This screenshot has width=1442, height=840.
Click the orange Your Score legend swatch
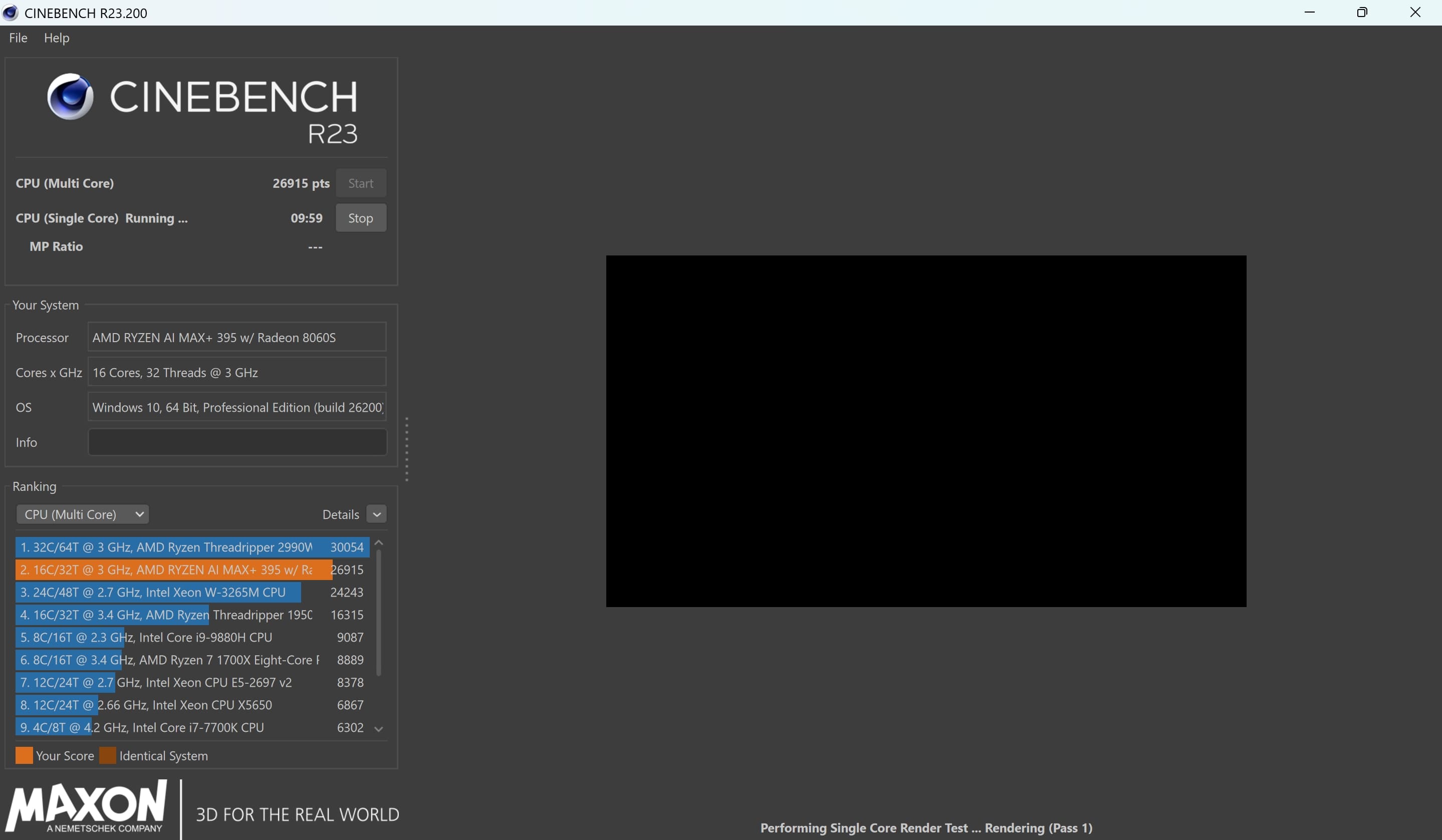24,755
